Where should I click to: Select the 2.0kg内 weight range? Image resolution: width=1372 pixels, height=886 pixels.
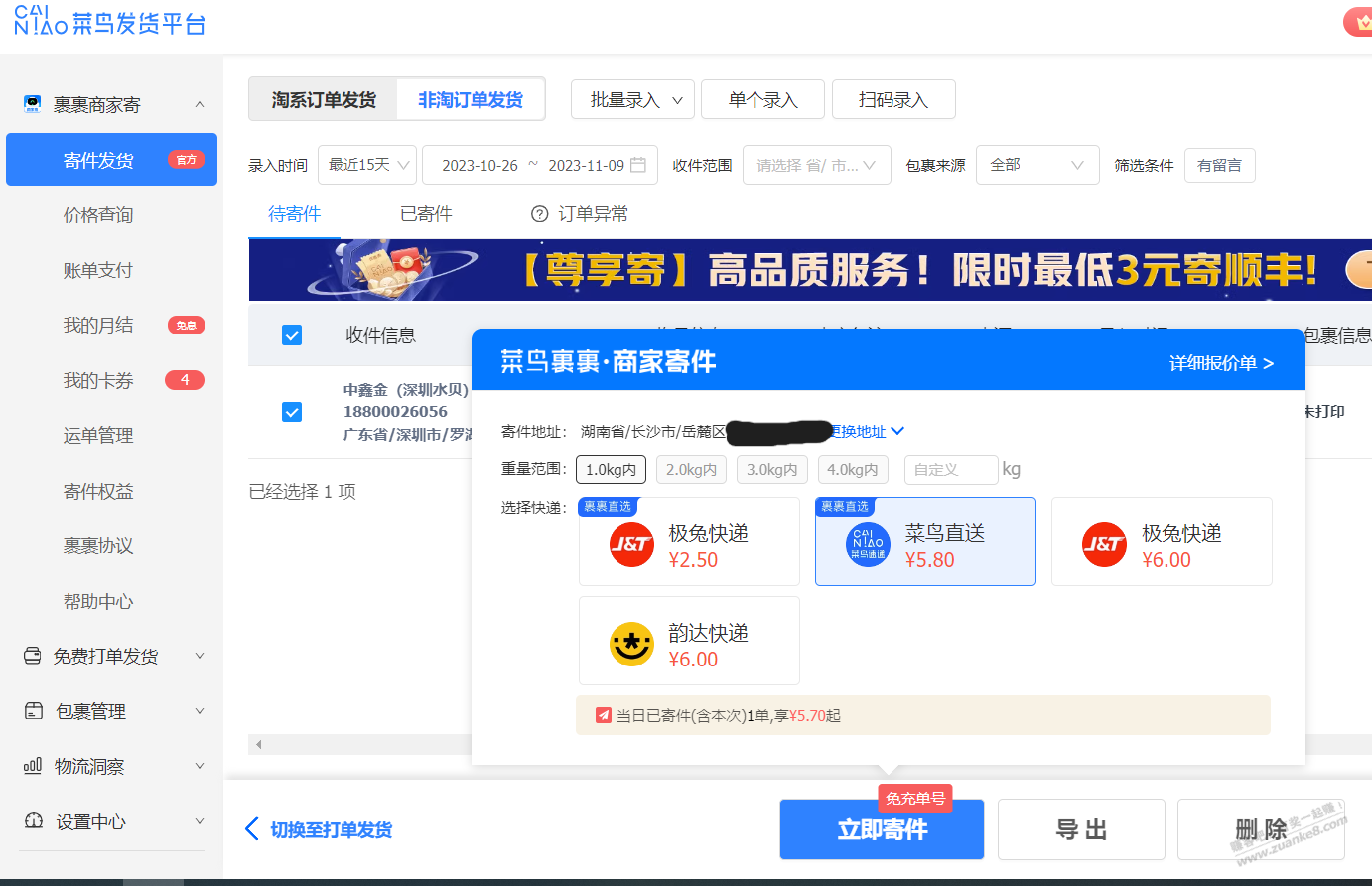click(691, 470)
